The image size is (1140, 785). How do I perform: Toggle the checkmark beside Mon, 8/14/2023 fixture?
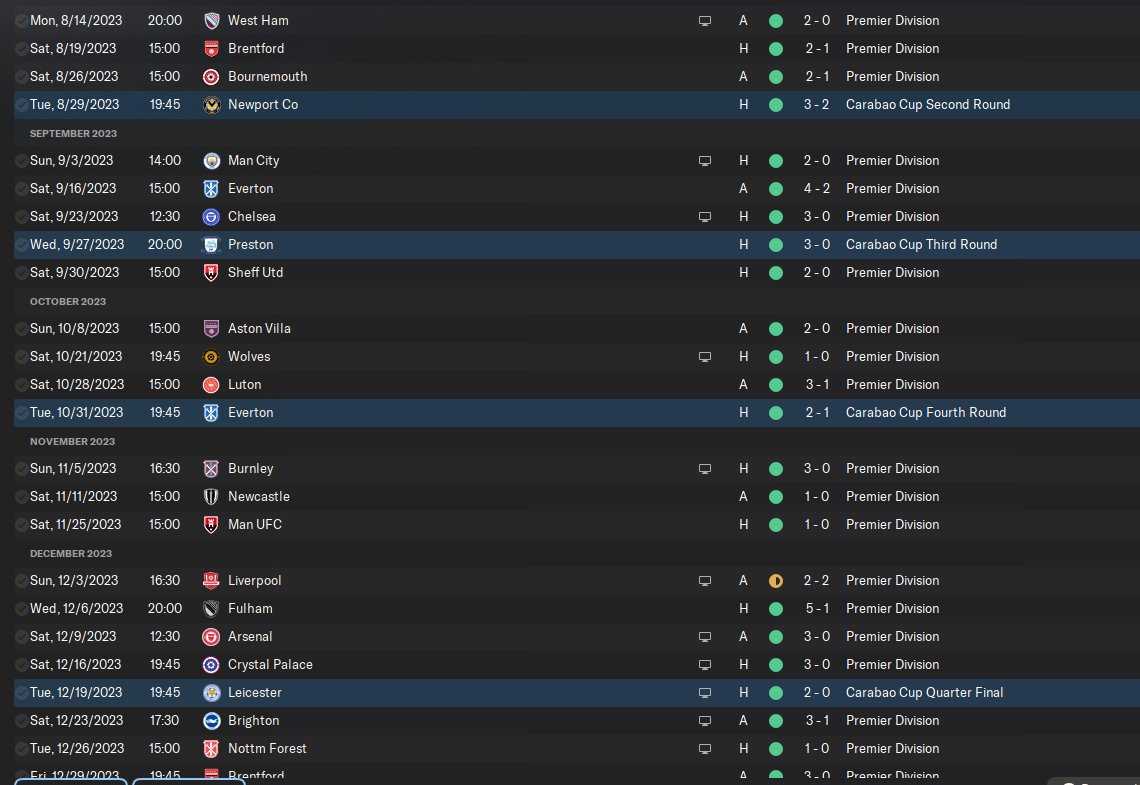[x=22, y=20]
